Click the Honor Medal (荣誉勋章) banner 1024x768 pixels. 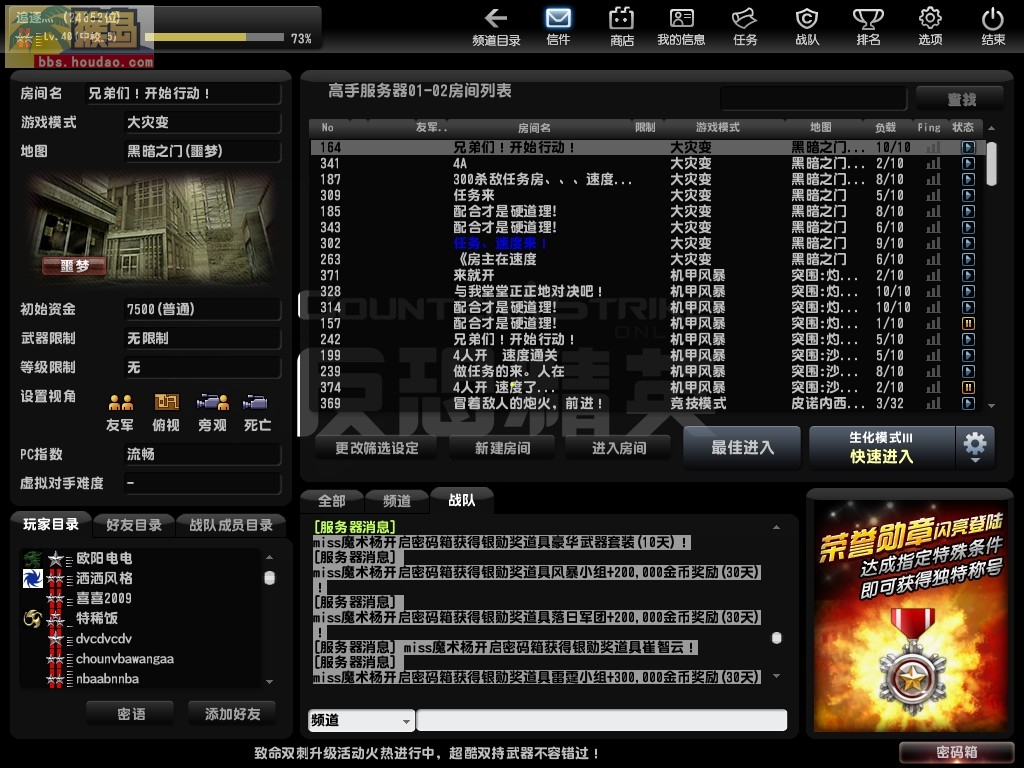click(x=910, y=615)
